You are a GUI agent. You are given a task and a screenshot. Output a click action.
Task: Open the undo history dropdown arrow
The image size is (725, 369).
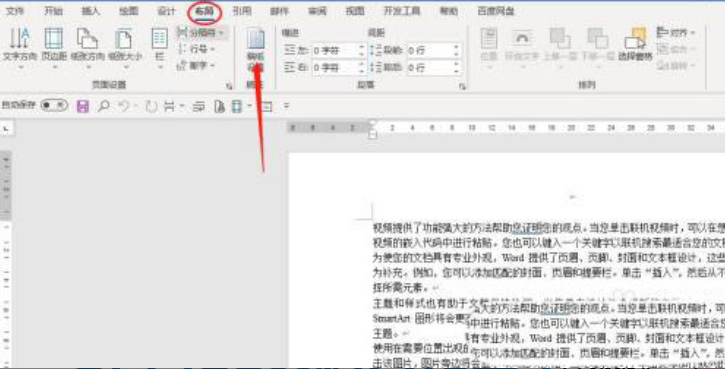coord(135,106)
